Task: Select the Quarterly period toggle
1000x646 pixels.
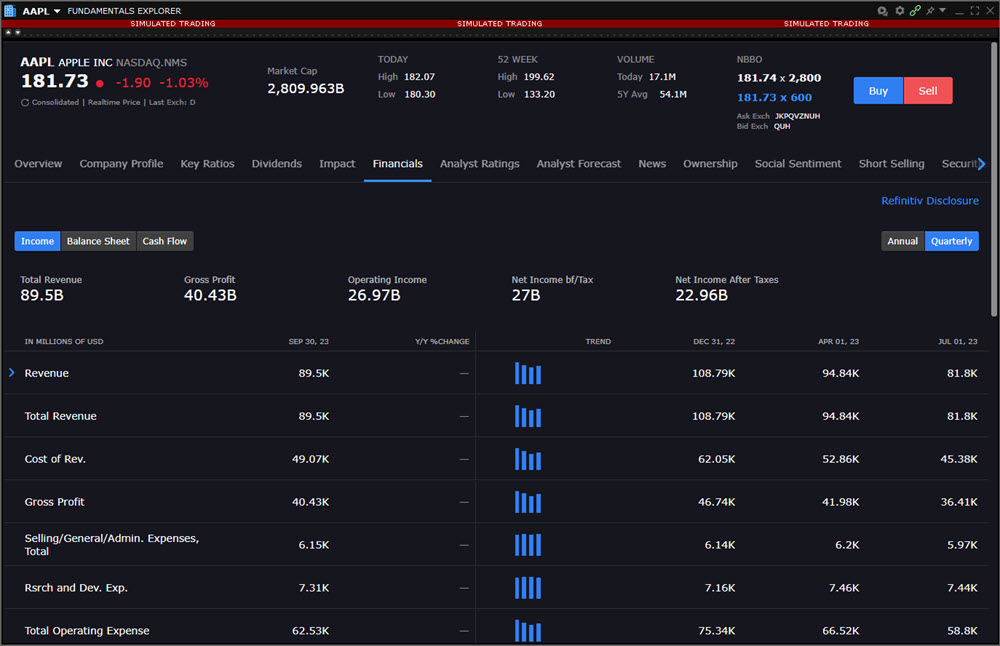Action: point(952,241)
